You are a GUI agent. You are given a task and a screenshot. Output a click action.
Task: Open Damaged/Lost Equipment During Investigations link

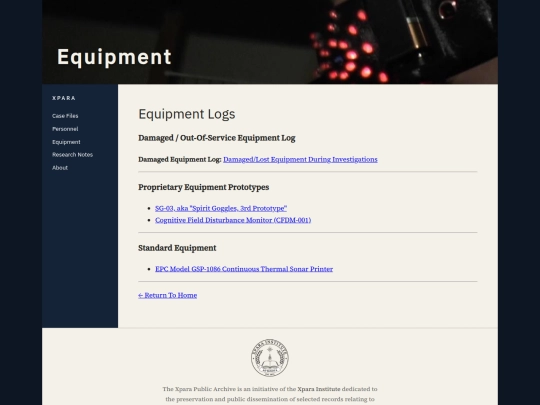point(300,159)
